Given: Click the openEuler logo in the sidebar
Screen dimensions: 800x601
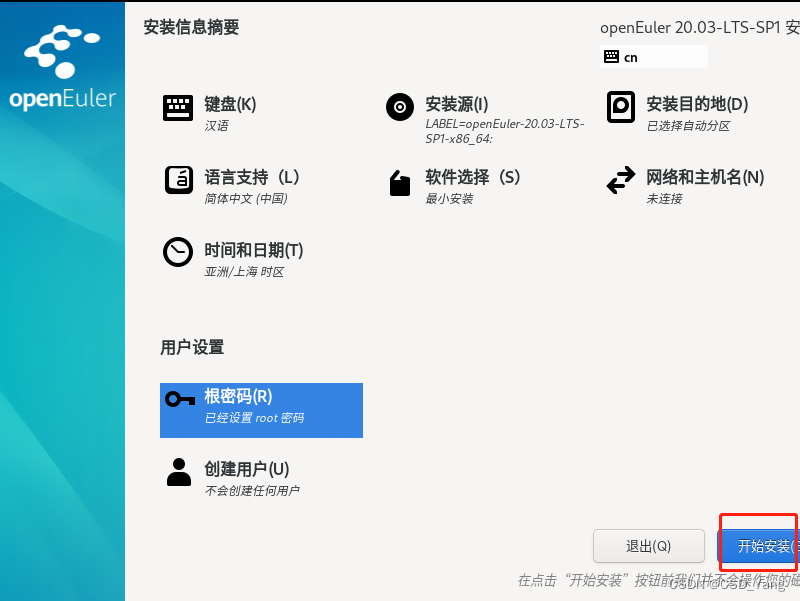Looking at the screenshot, I should coord(62,67).
